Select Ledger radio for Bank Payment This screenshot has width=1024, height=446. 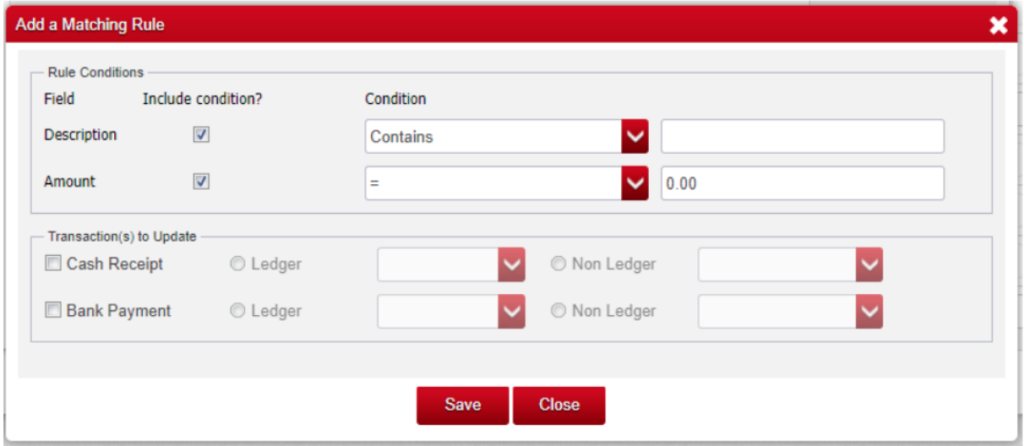(x=237, y=311)
